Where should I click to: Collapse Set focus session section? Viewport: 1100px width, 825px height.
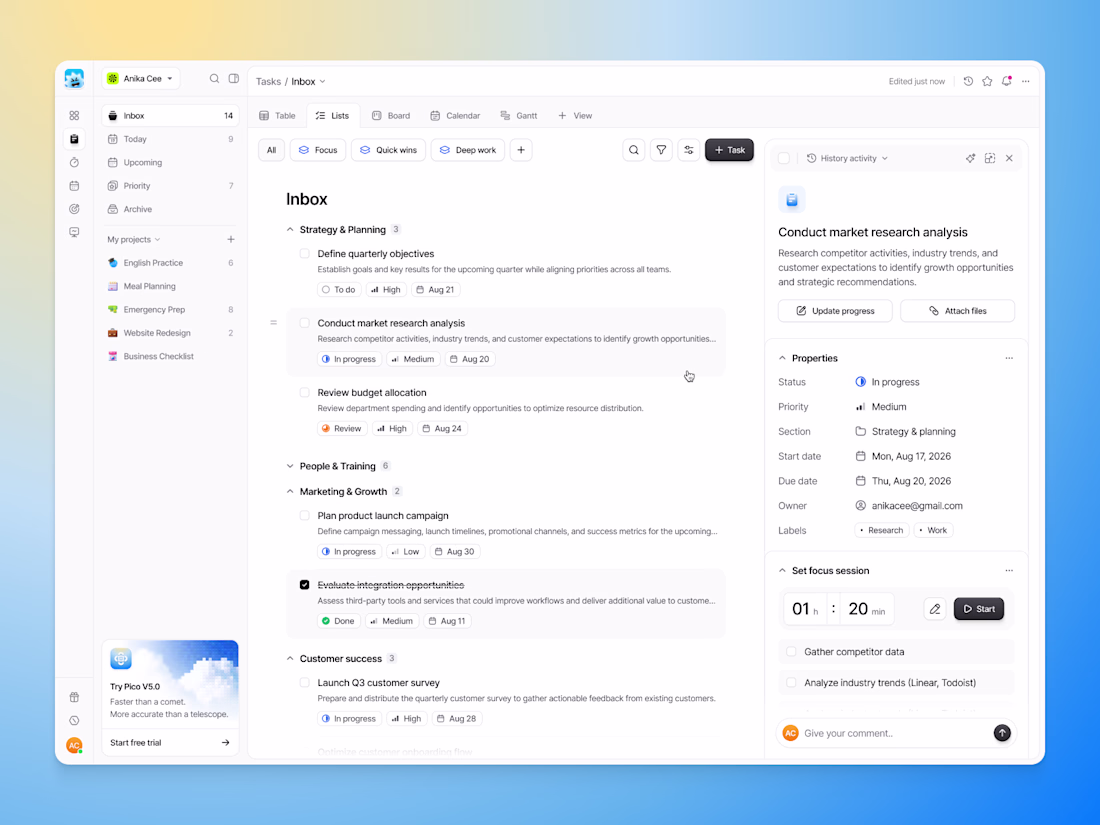[782, 571]
